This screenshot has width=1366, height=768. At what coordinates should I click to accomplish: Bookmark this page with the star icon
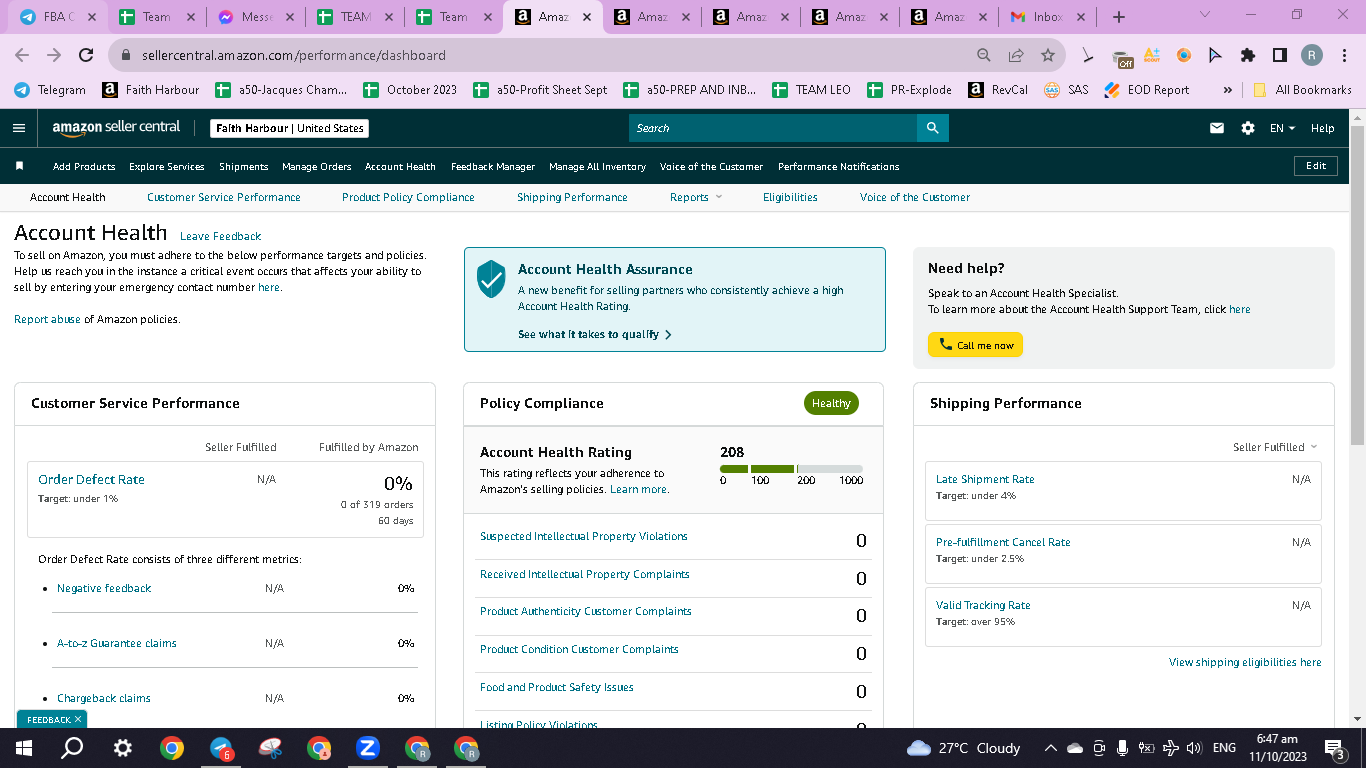point(1048,56)
